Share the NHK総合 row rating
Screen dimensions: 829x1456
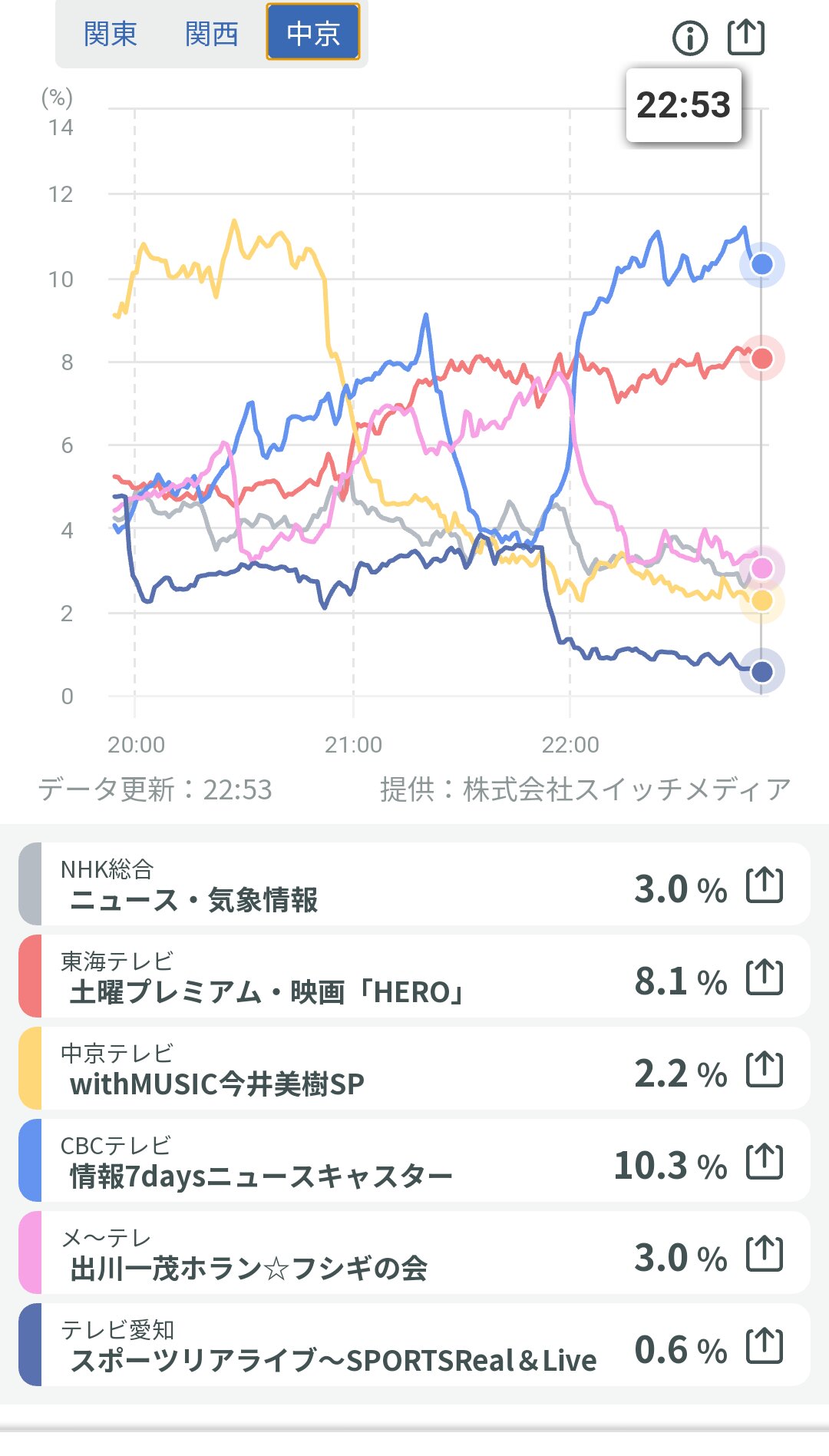click(x=765, y=885)
